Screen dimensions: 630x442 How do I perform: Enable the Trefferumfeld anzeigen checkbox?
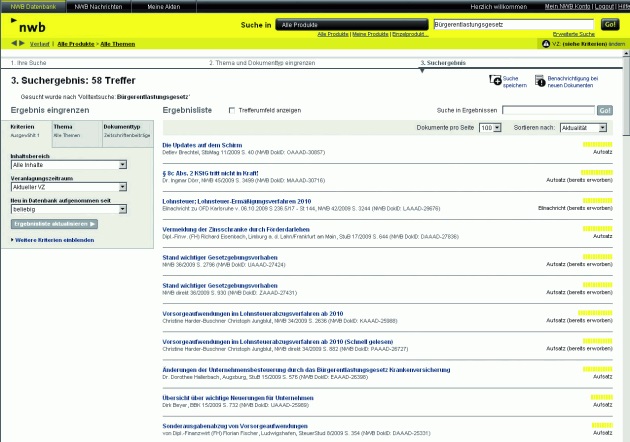[232, 110]
